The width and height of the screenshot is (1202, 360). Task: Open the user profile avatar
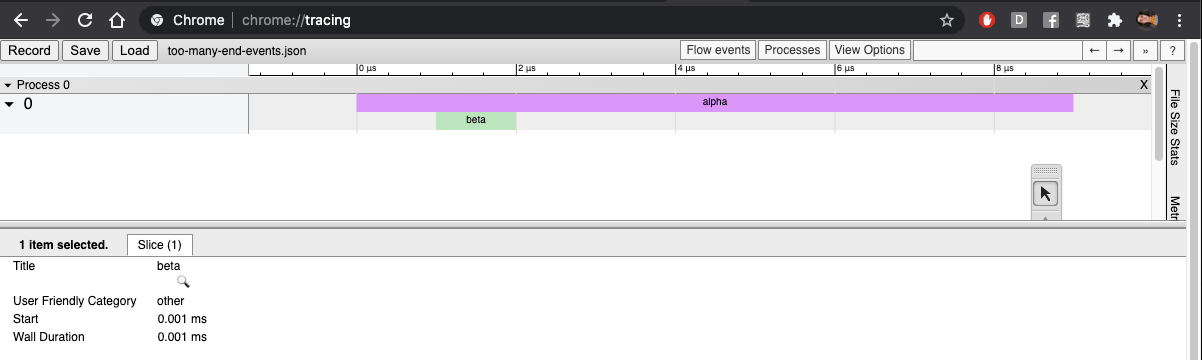point(1147,20)
